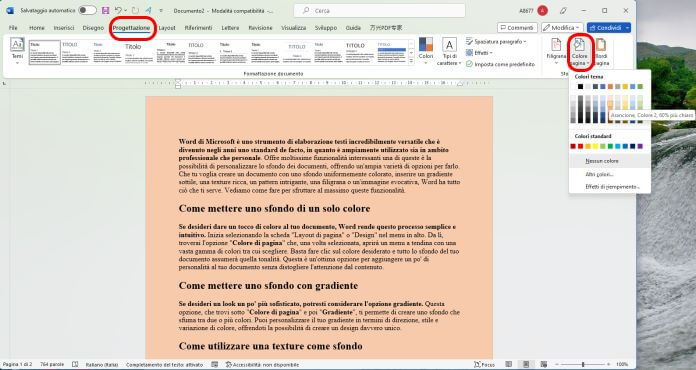Expand the undo history dropdown arrow
Image resolution: width=696 pixels, height=370 pixels.
point(126,10)
